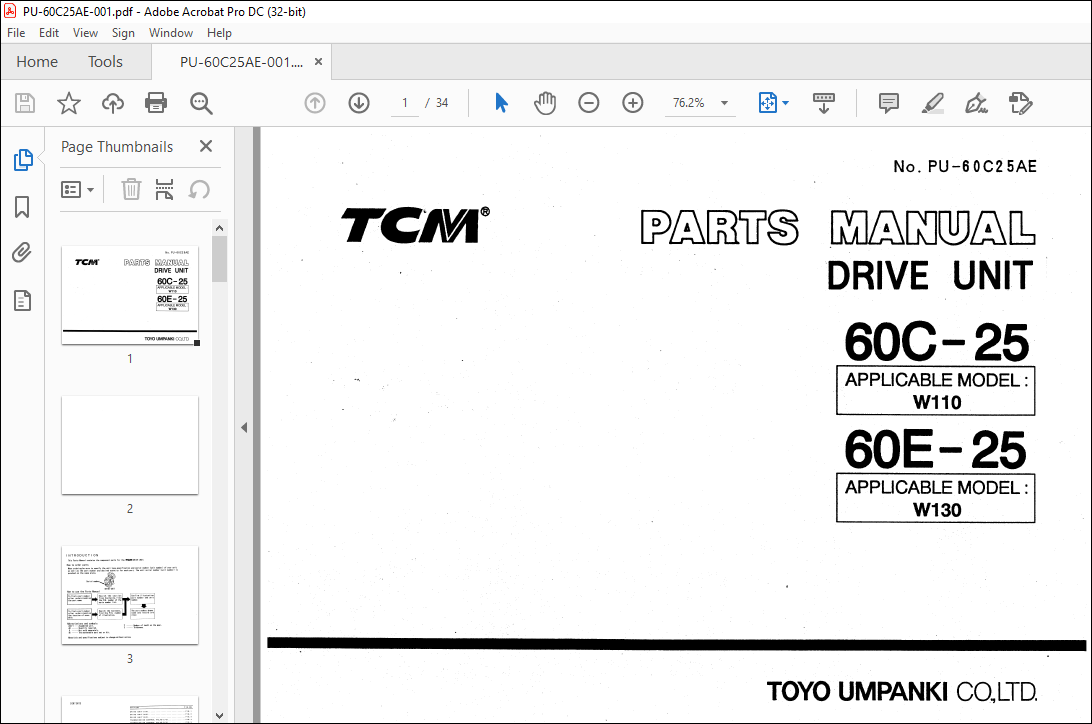Screen dimensions: 1092x724
Task: Delete selected page with trash icon
Action: pyautogui.click(x=131, y=189)
